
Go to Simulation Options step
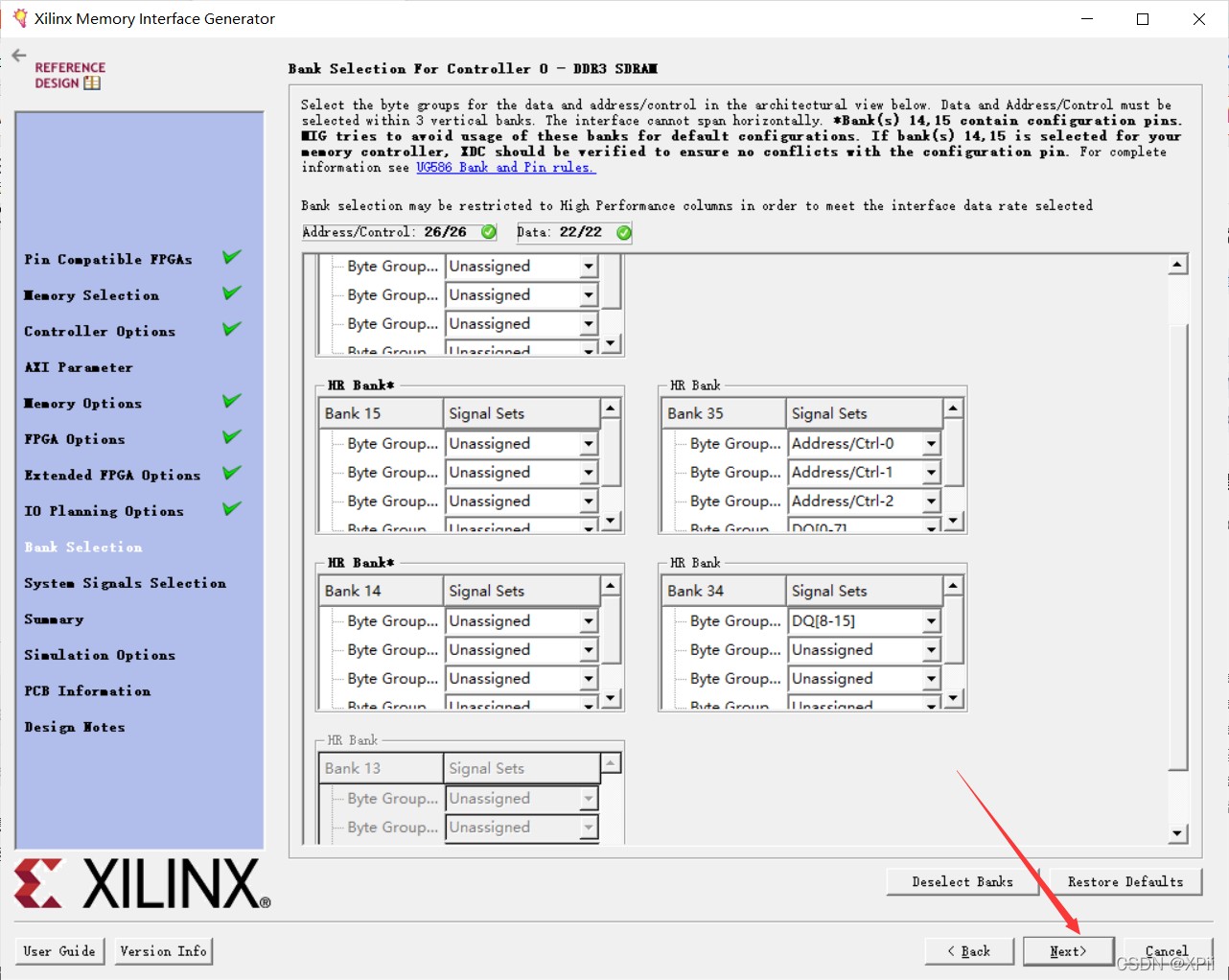100,655
